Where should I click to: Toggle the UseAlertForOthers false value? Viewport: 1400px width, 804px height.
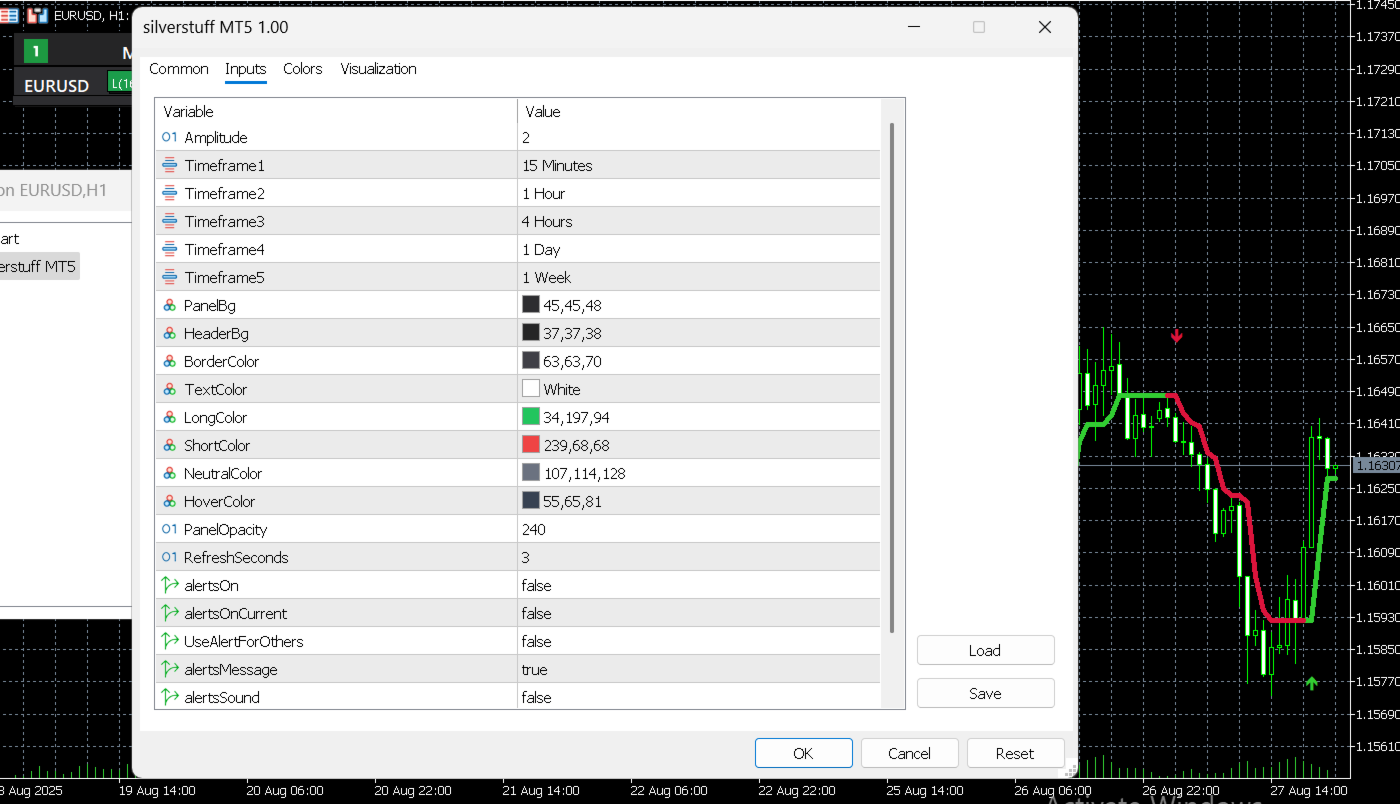(x=698, y=641)
